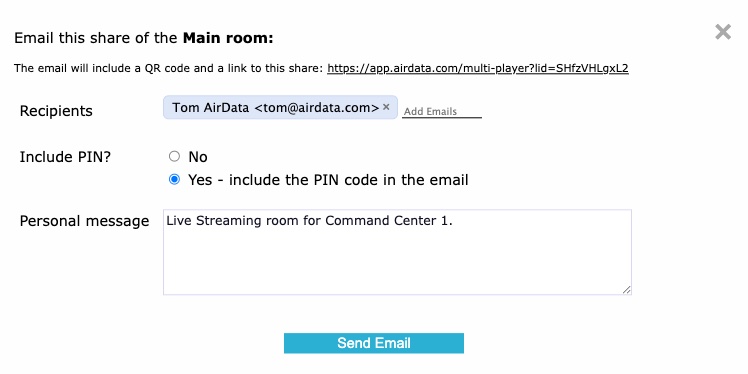
Task: Focus the Add Emails input field
Action: (x=442, y=111)
